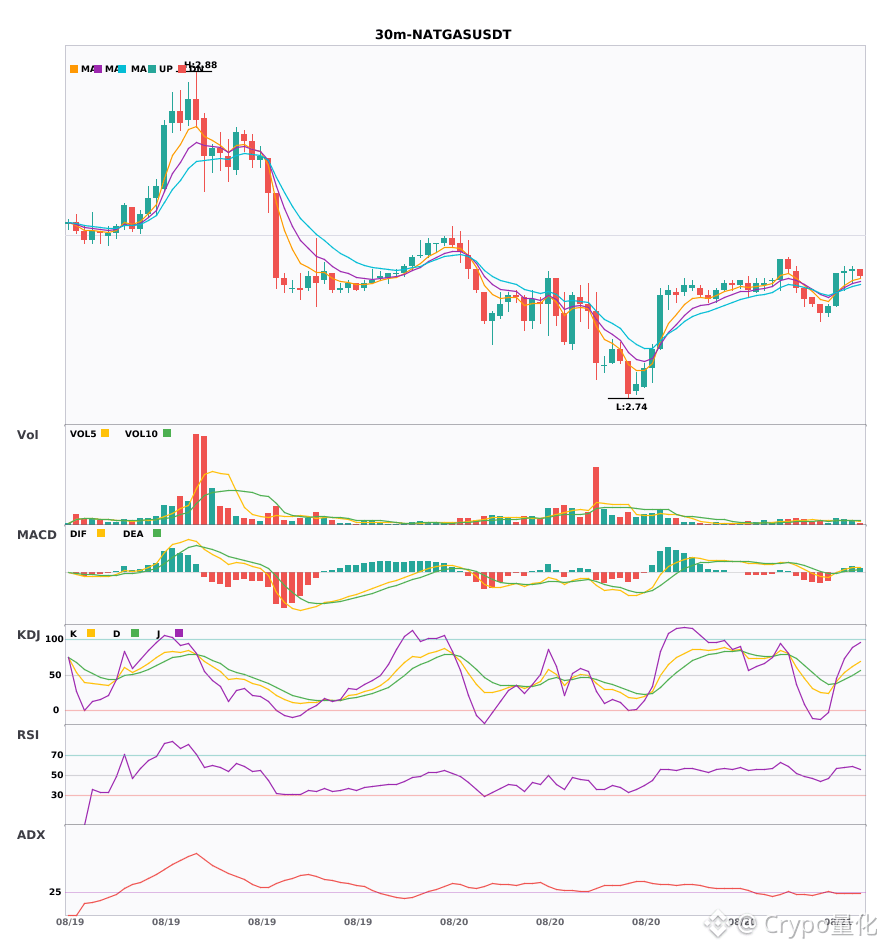
Task: Click the chart title 30m-NATGASUSDT
Action: 443,35
